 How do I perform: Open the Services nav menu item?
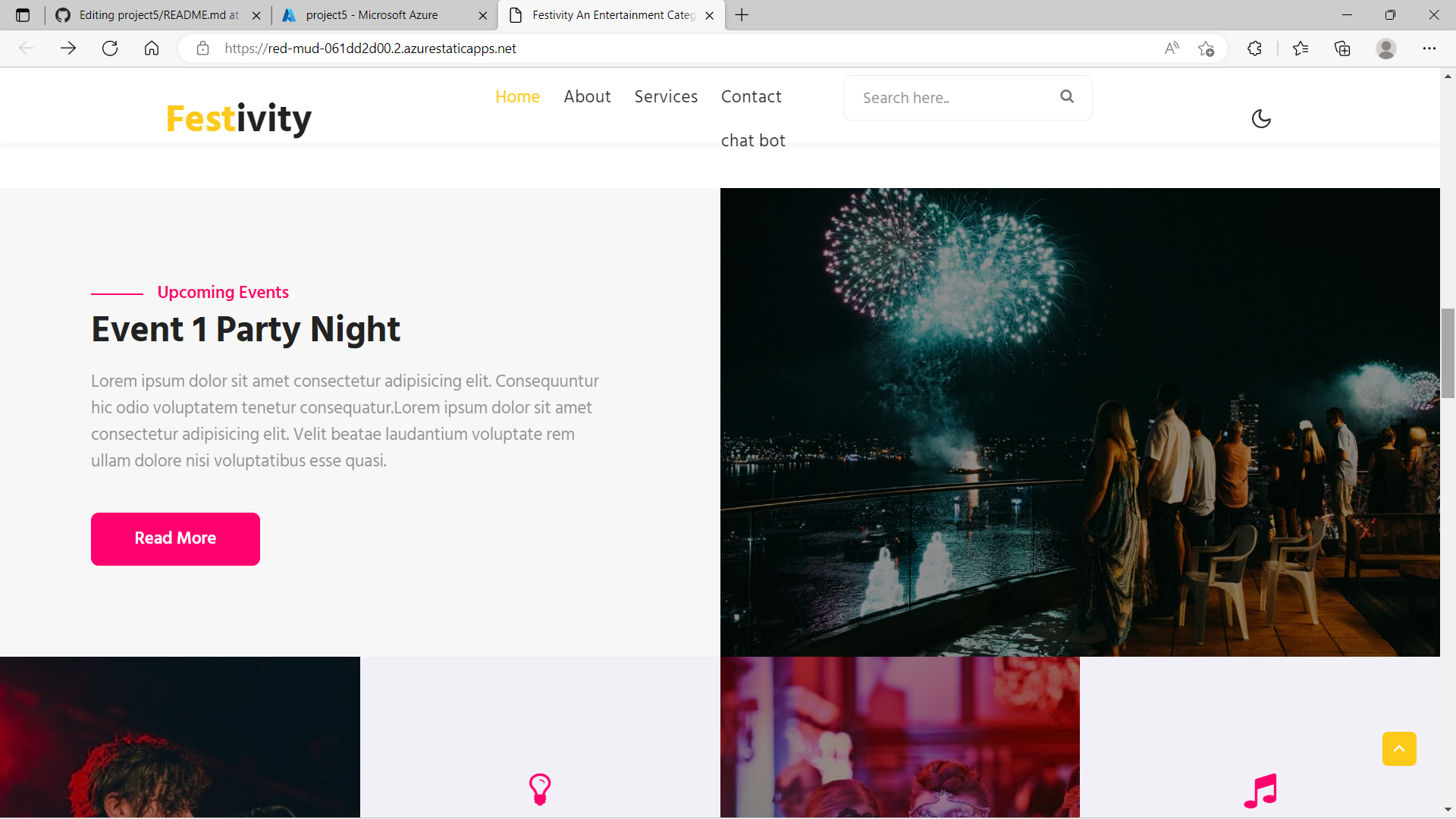click(x=666, y=96)
